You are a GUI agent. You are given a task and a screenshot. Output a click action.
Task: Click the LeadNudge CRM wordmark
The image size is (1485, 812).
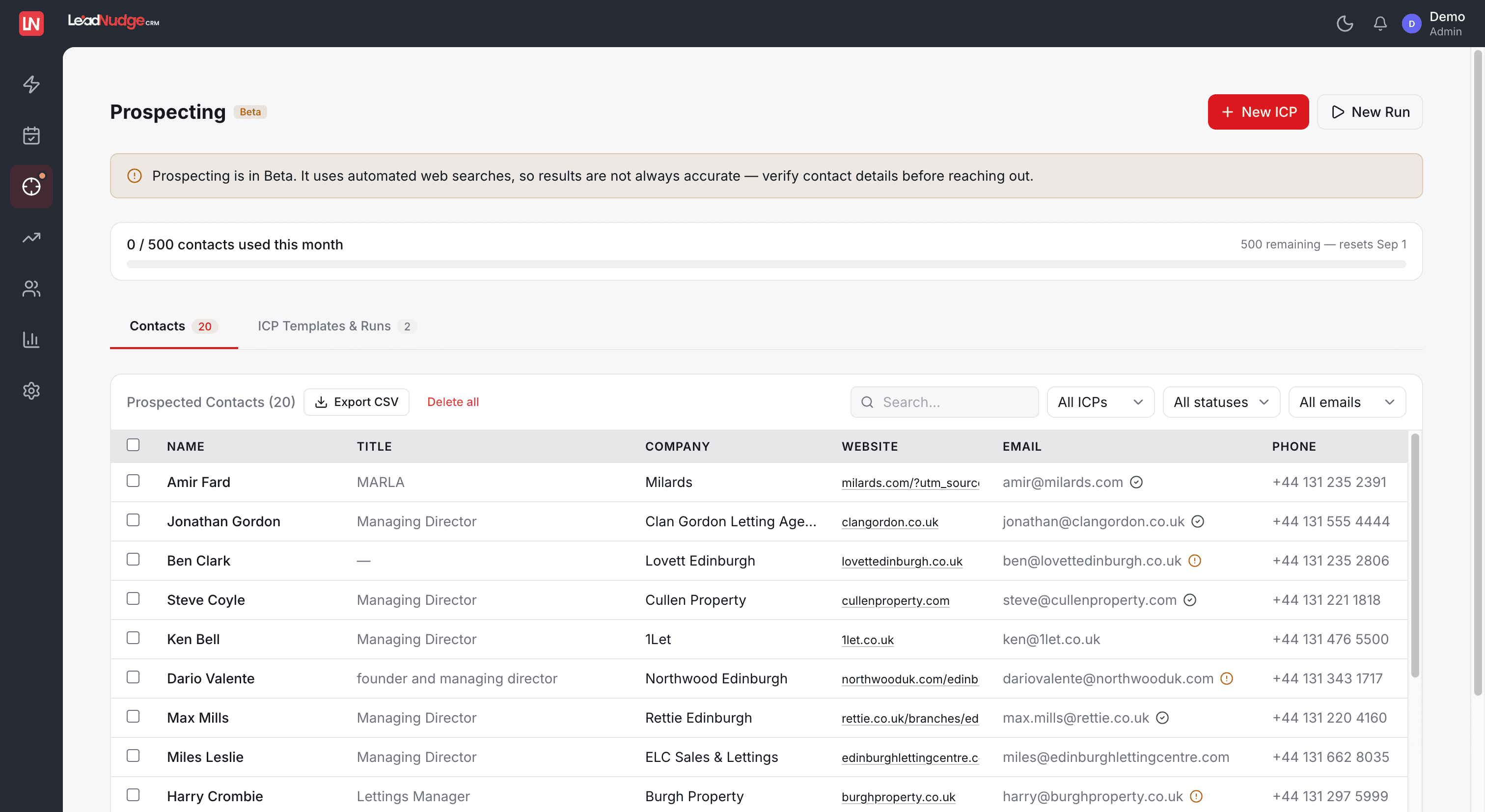pos(113,21)
